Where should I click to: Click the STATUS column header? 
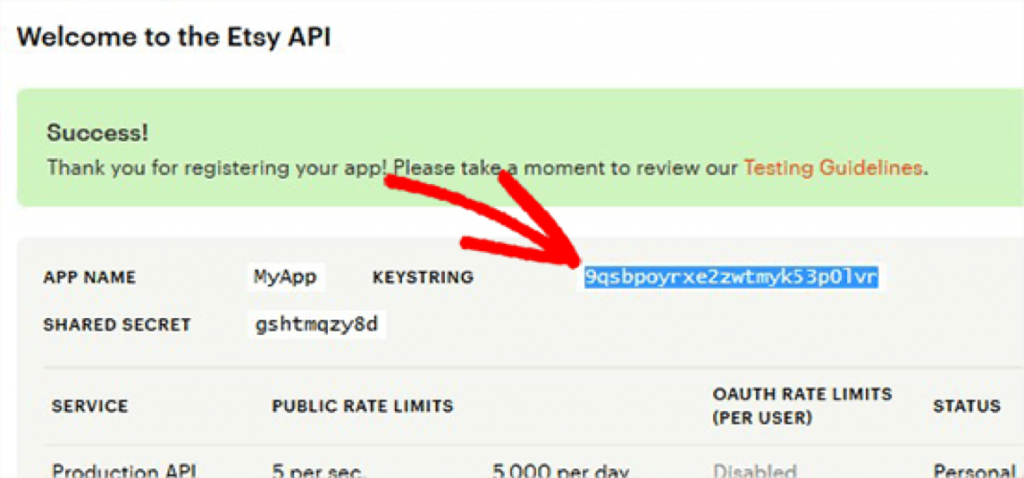coord(967,406)
